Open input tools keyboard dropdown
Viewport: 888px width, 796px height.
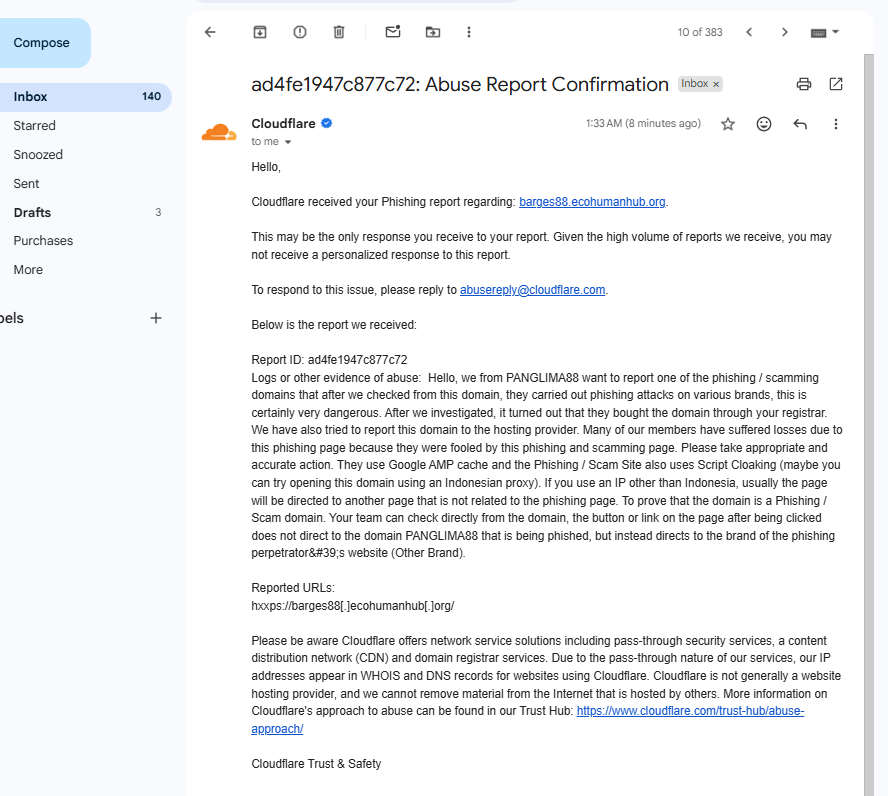point(825,32)
